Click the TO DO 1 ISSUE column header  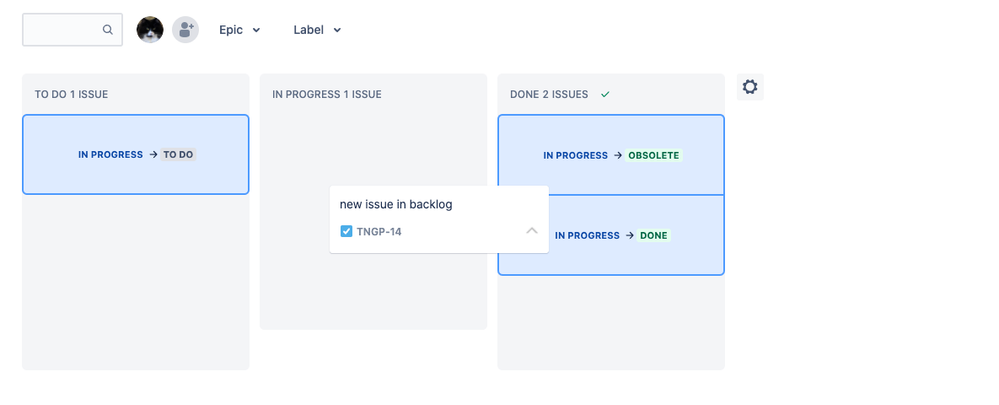pos(71,94)
